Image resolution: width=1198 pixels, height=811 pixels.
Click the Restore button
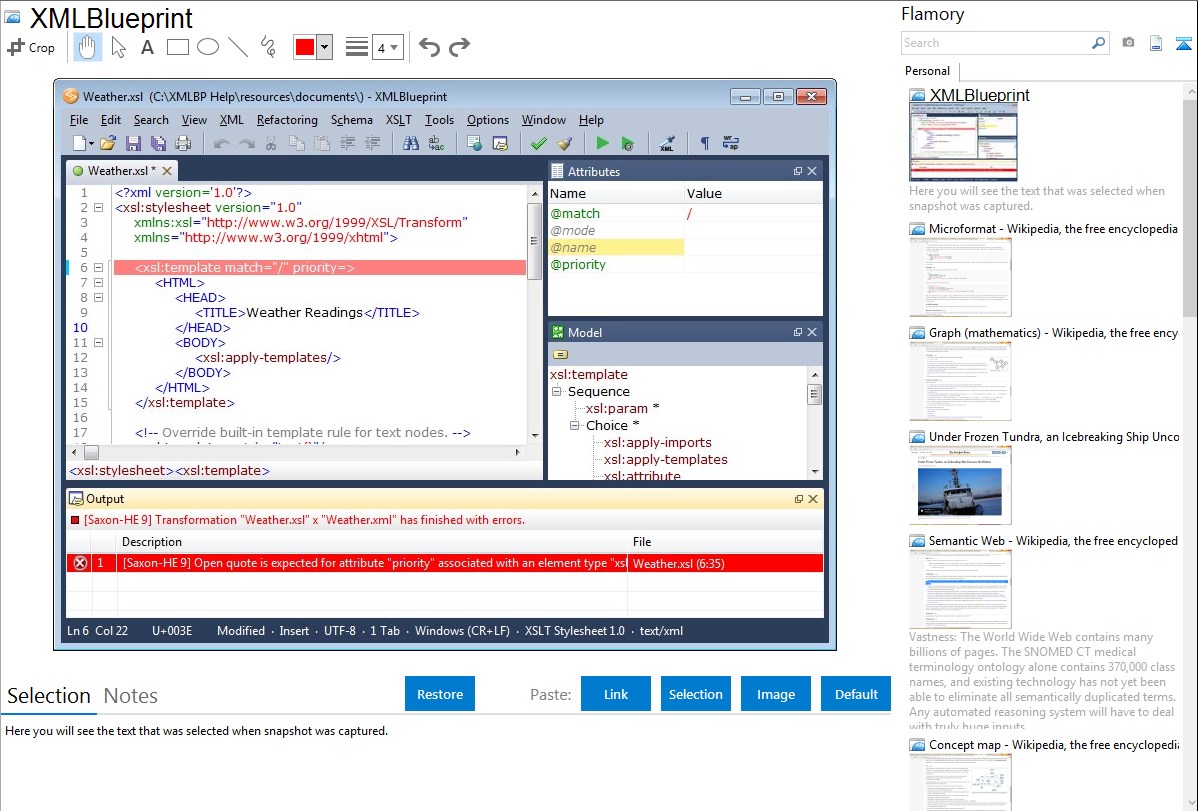coord(440,694)
